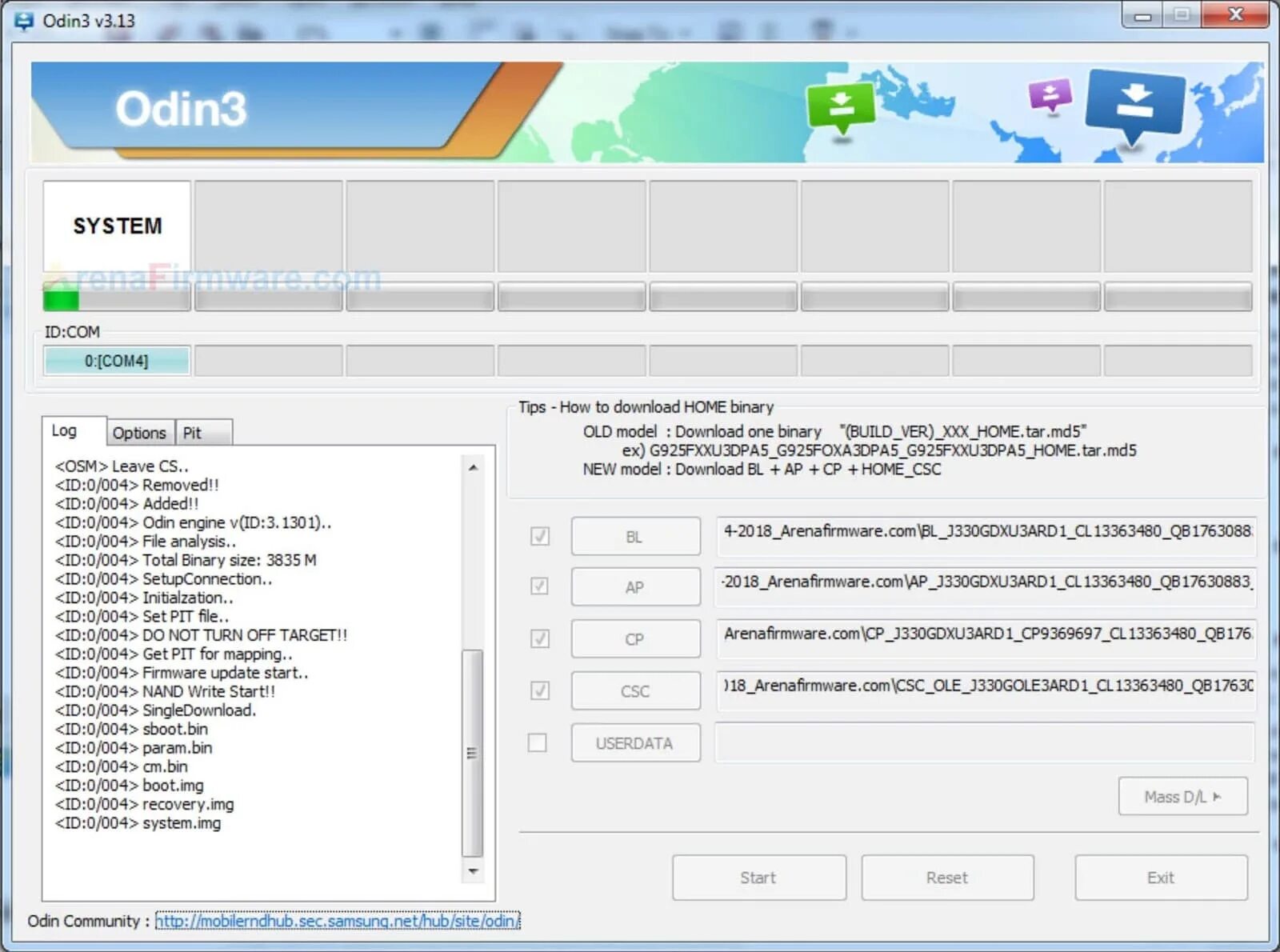This screenshot has height=952, width=1280.
Task: Click log line 'sboot.bin'
Action: click(x=131, y=729)
